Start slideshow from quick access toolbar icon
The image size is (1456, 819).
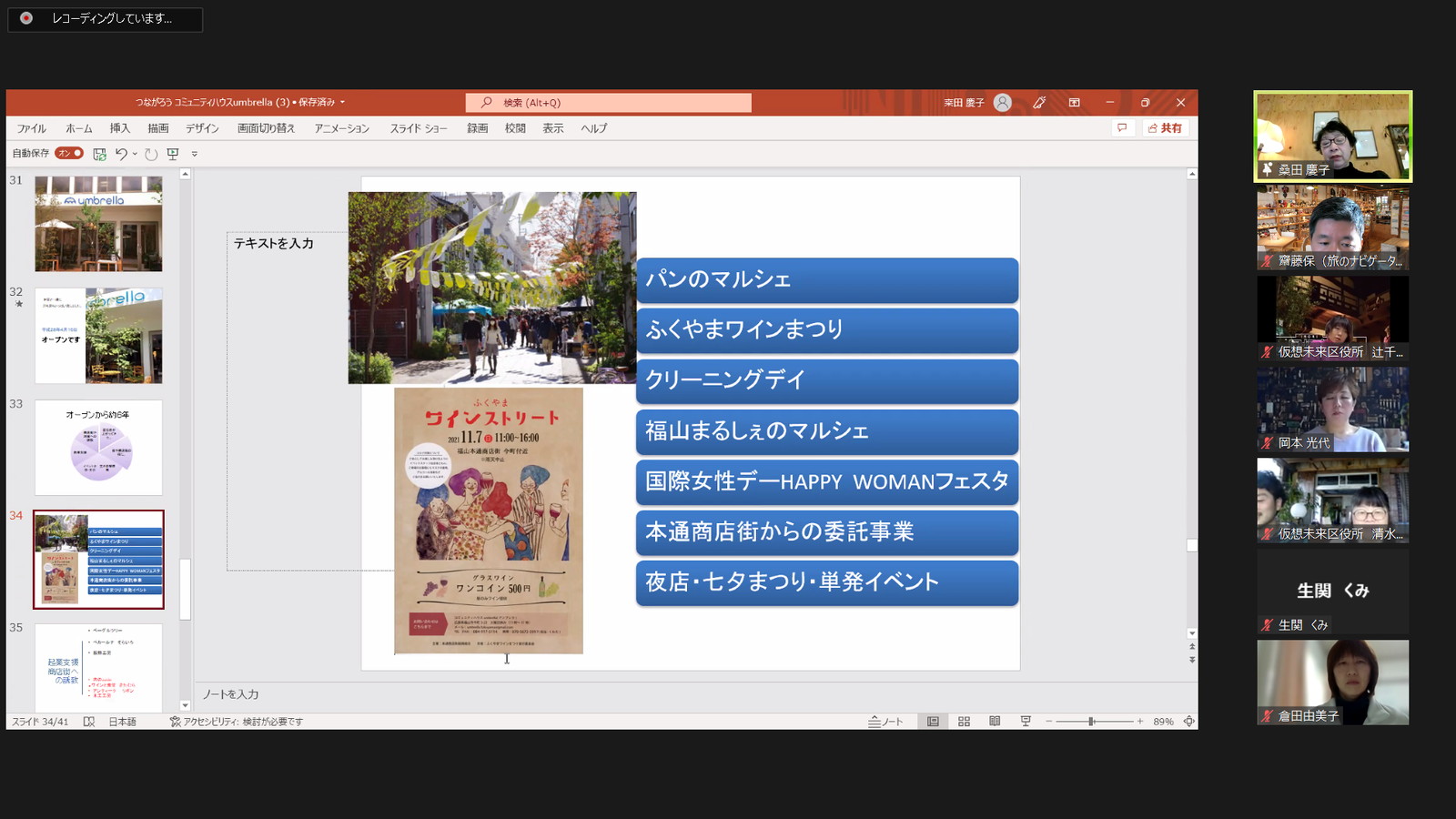tap(173, 154)
